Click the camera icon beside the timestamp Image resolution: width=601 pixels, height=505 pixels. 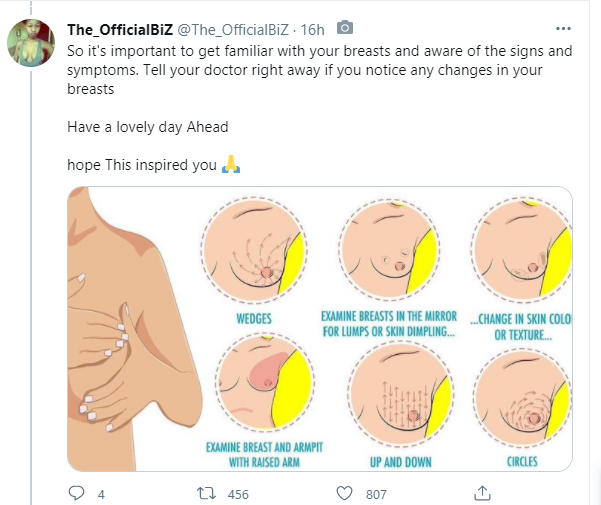click(345, 26)
